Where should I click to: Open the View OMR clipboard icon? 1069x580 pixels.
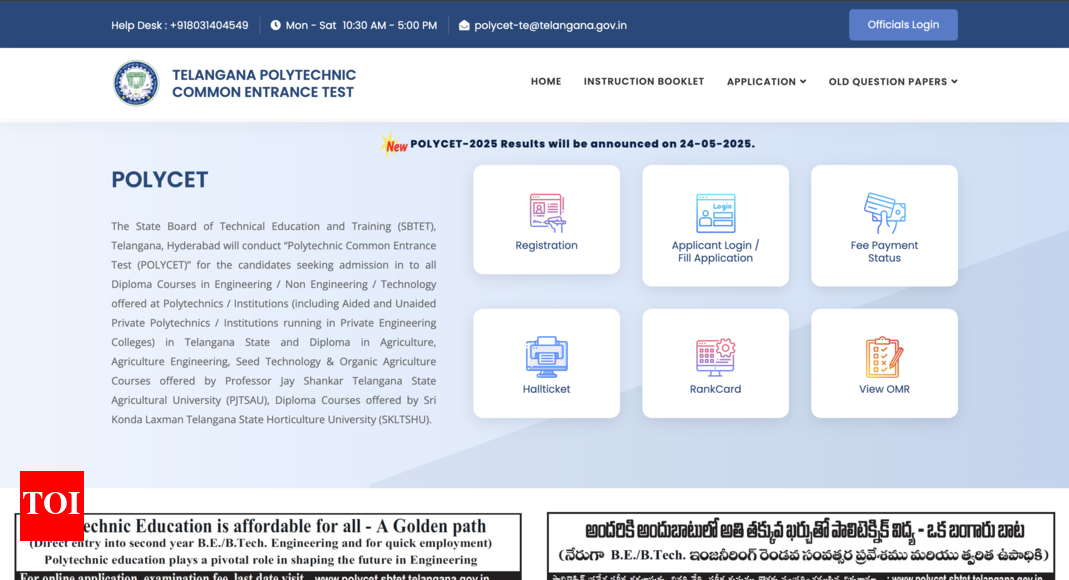click(x=884, y=357)
